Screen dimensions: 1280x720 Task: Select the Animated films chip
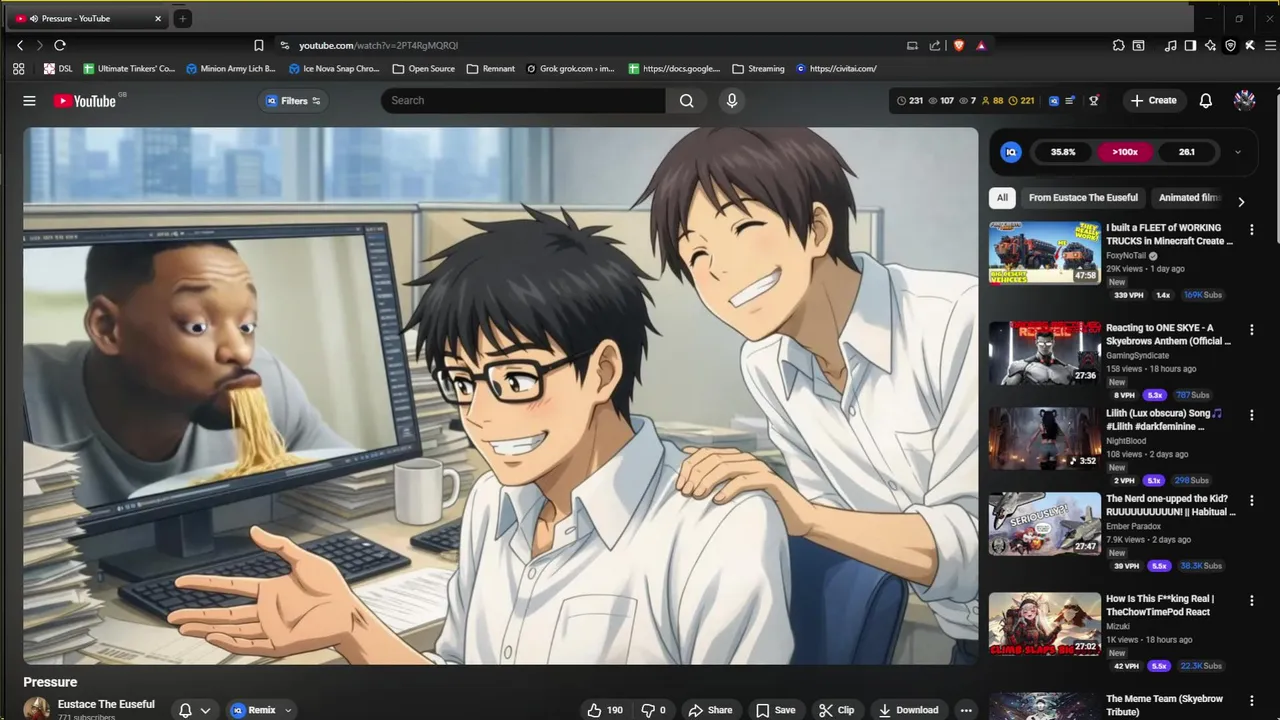[1189, 197]
